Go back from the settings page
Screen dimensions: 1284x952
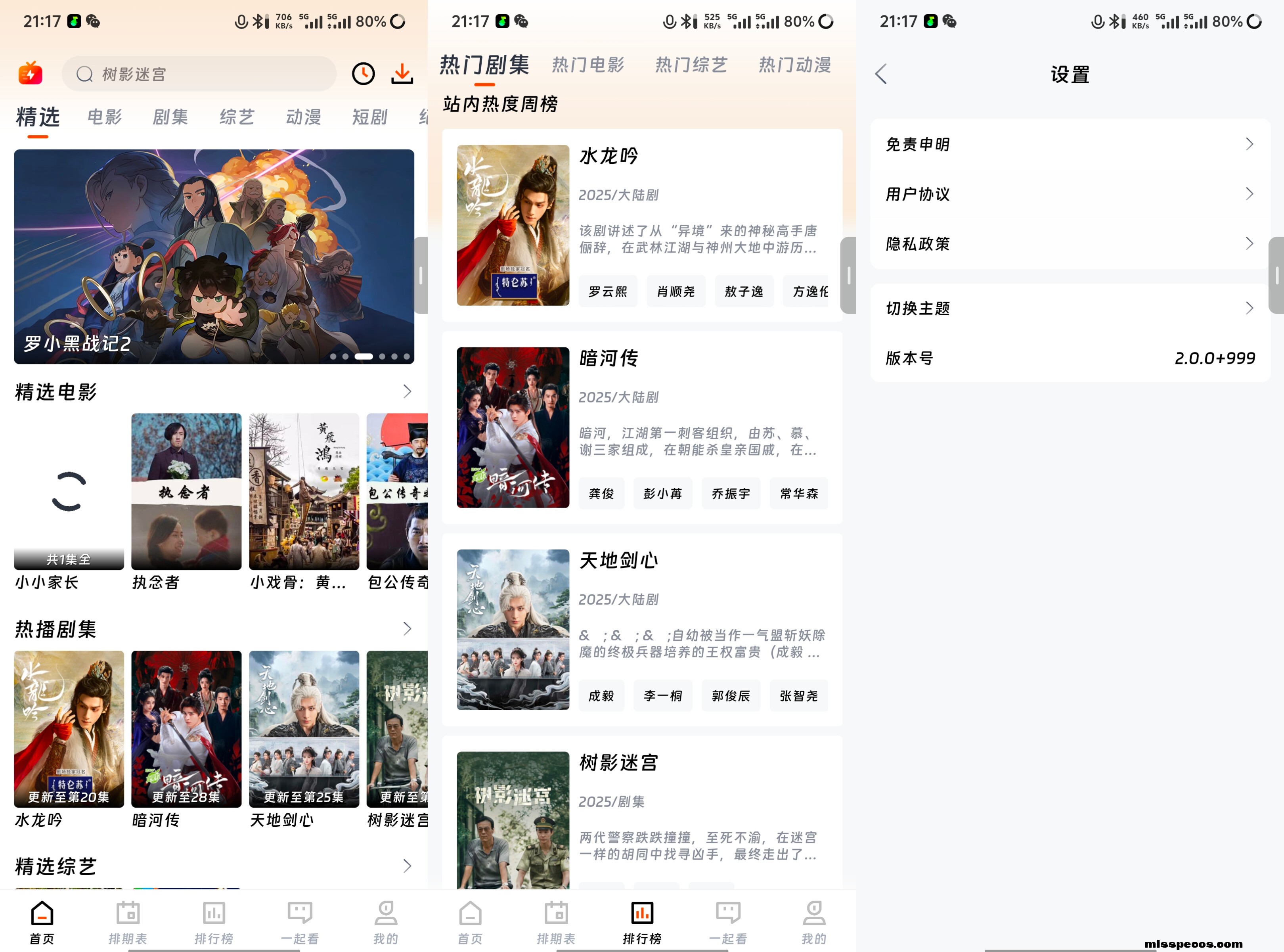pyautogui.click(x=881, y=74)
